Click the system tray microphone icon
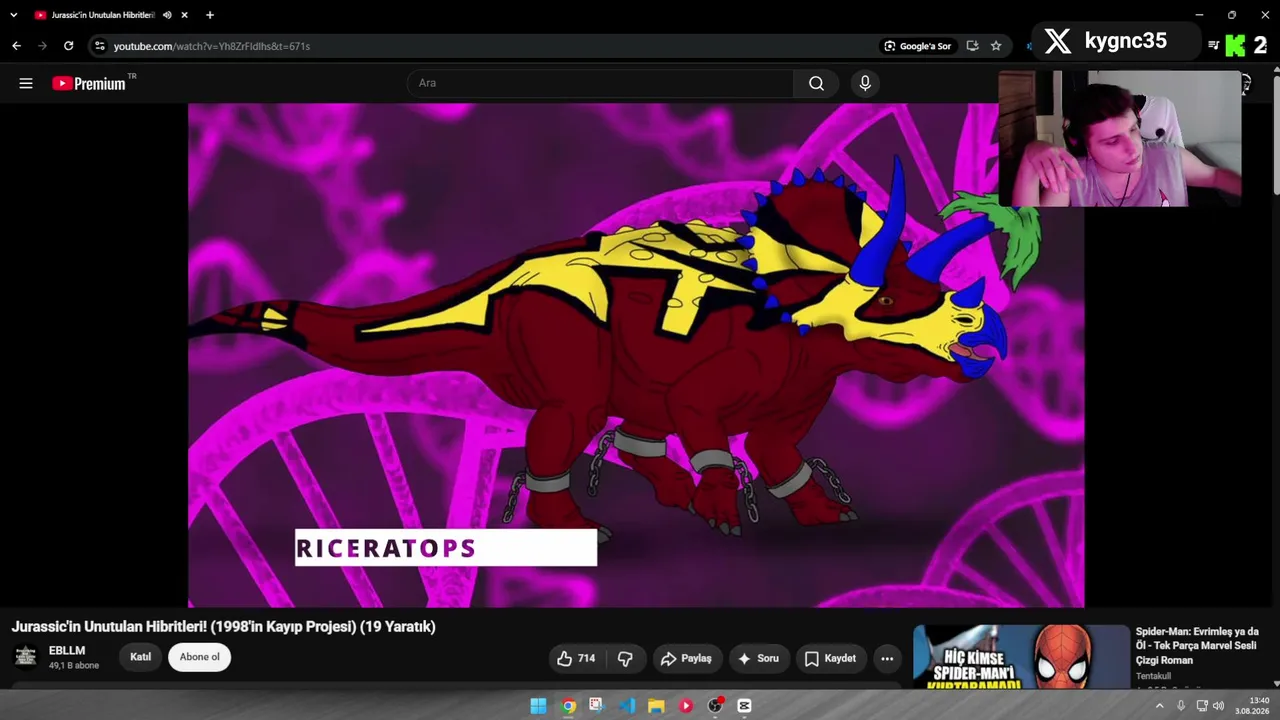The width and height of the screenshot is (1280, 720). click(1181, 706)
